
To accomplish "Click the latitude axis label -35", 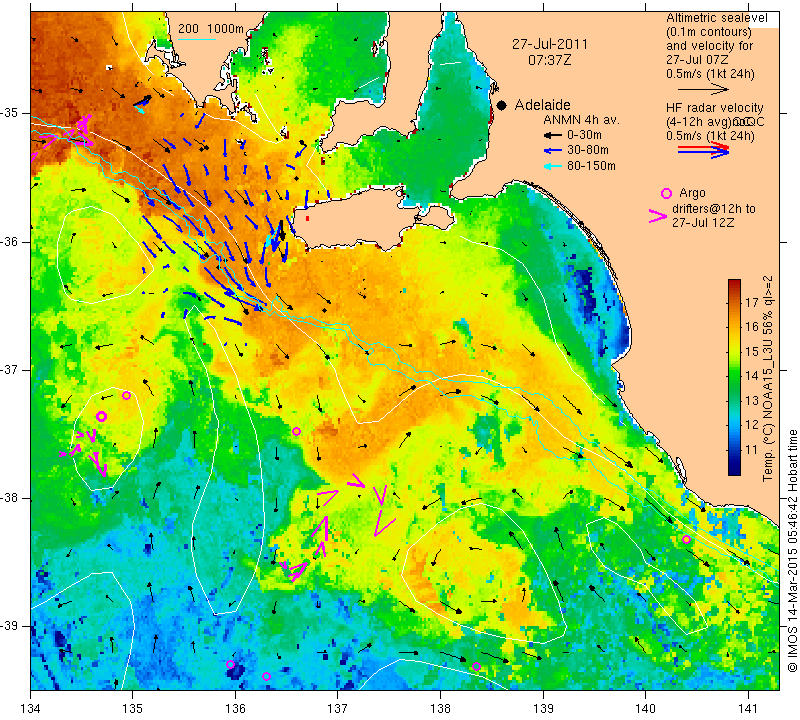I will pos(9,113).
